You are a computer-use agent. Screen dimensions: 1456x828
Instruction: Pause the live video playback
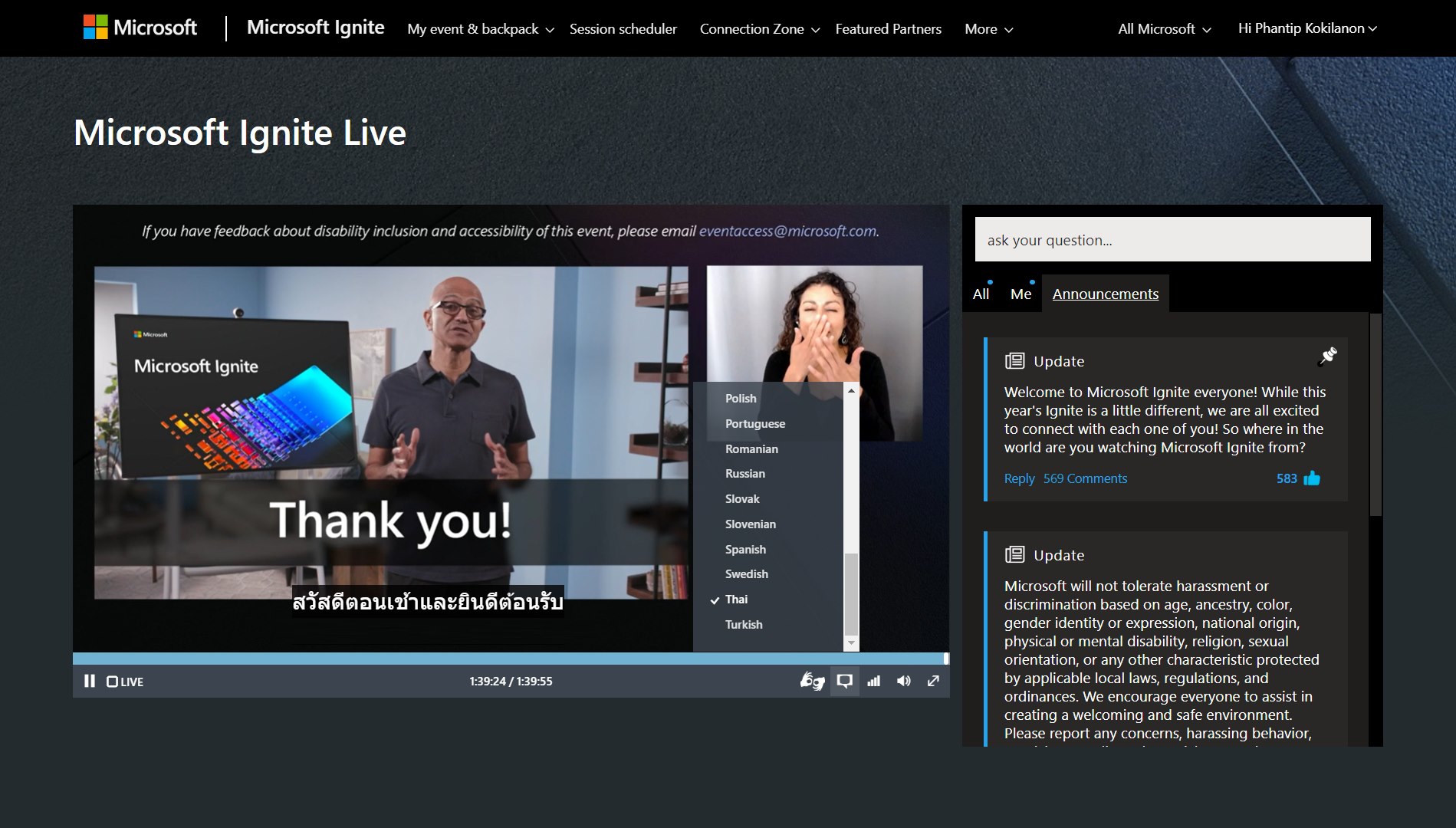click(x=90, y=681)
